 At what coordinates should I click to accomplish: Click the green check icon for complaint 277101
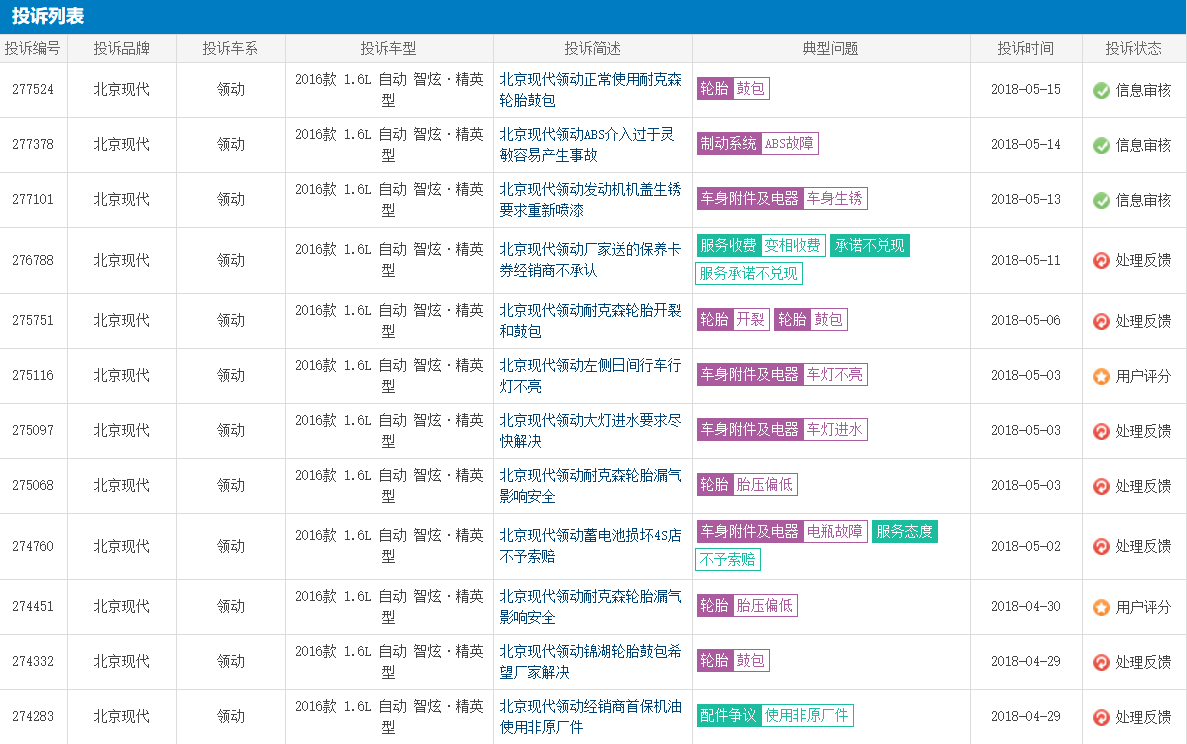click(1101, 200)
